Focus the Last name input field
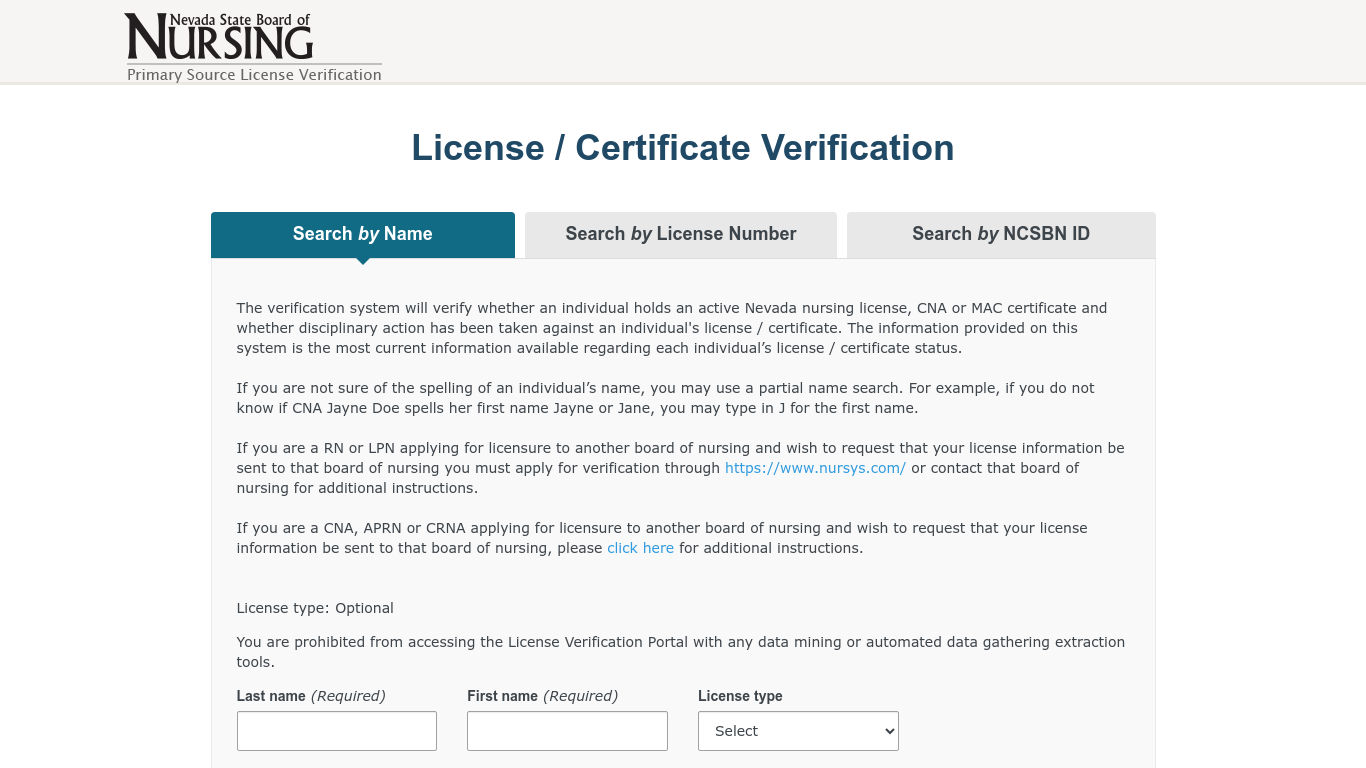1366x768 pixels. (337, 731)
